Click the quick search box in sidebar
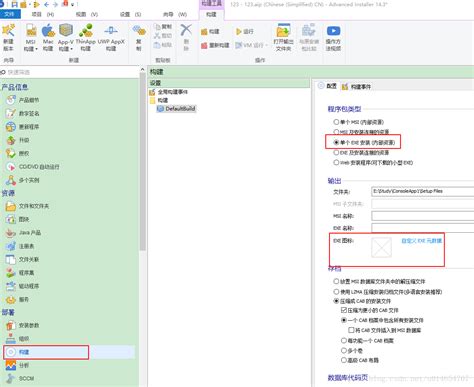This screenshot has height=387, width=474. (70, 72)
